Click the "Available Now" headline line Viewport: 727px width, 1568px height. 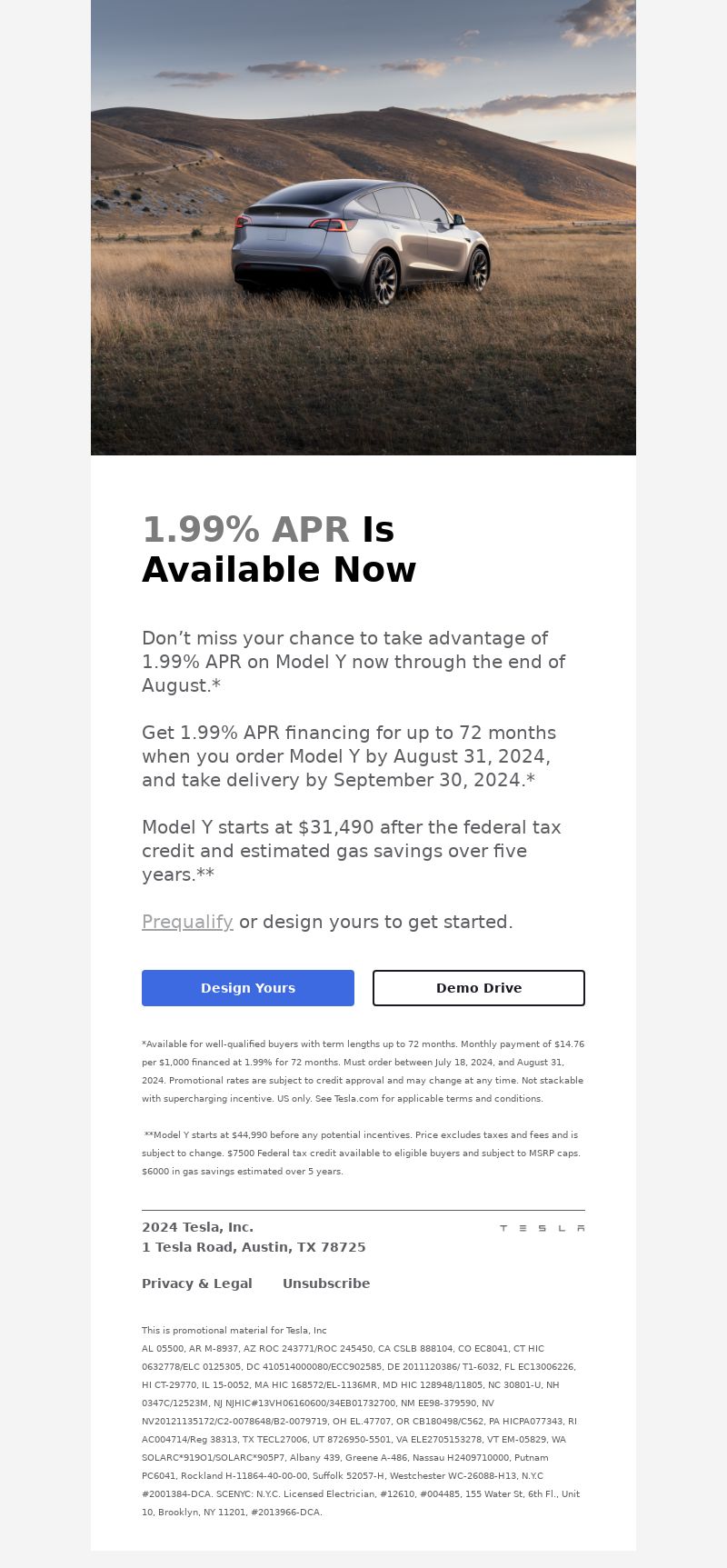[279, 570]
